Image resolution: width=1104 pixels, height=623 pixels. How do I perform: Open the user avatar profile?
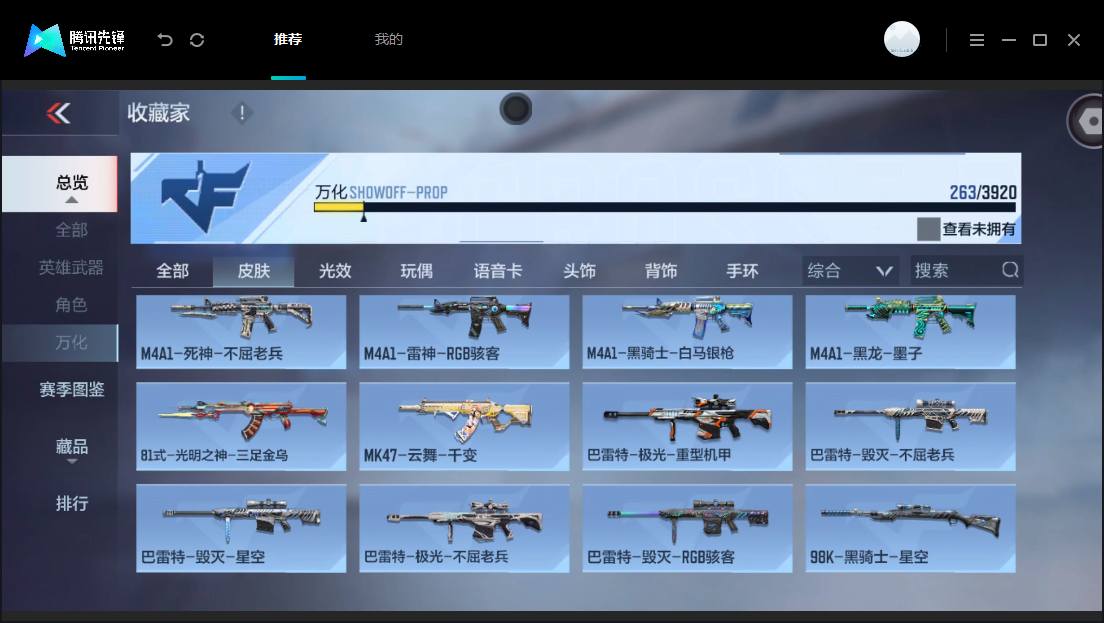pyautogui.click(x=902, y=39)
